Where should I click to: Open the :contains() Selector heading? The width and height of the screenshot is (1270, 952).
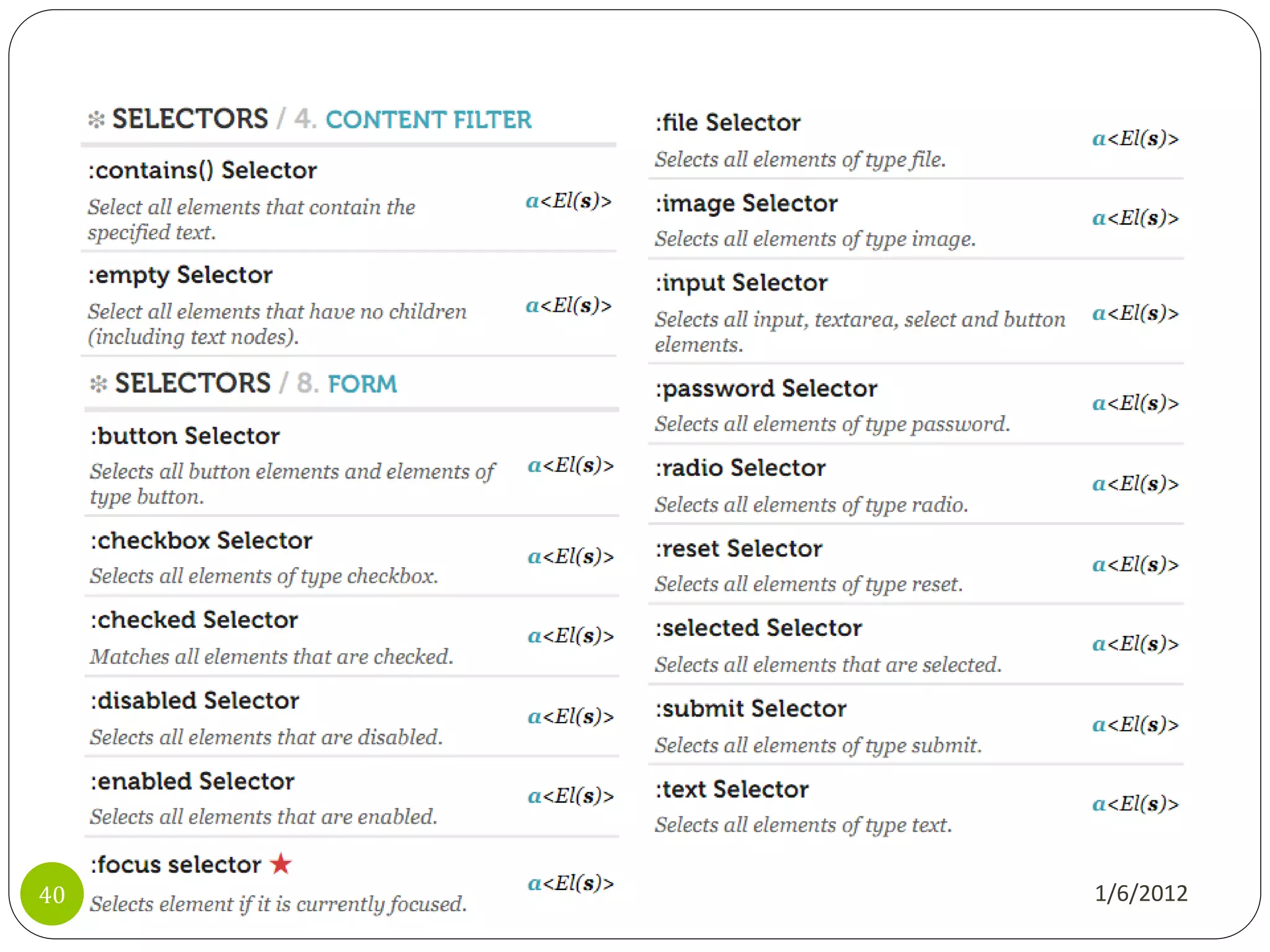click(x=202, y=170)
